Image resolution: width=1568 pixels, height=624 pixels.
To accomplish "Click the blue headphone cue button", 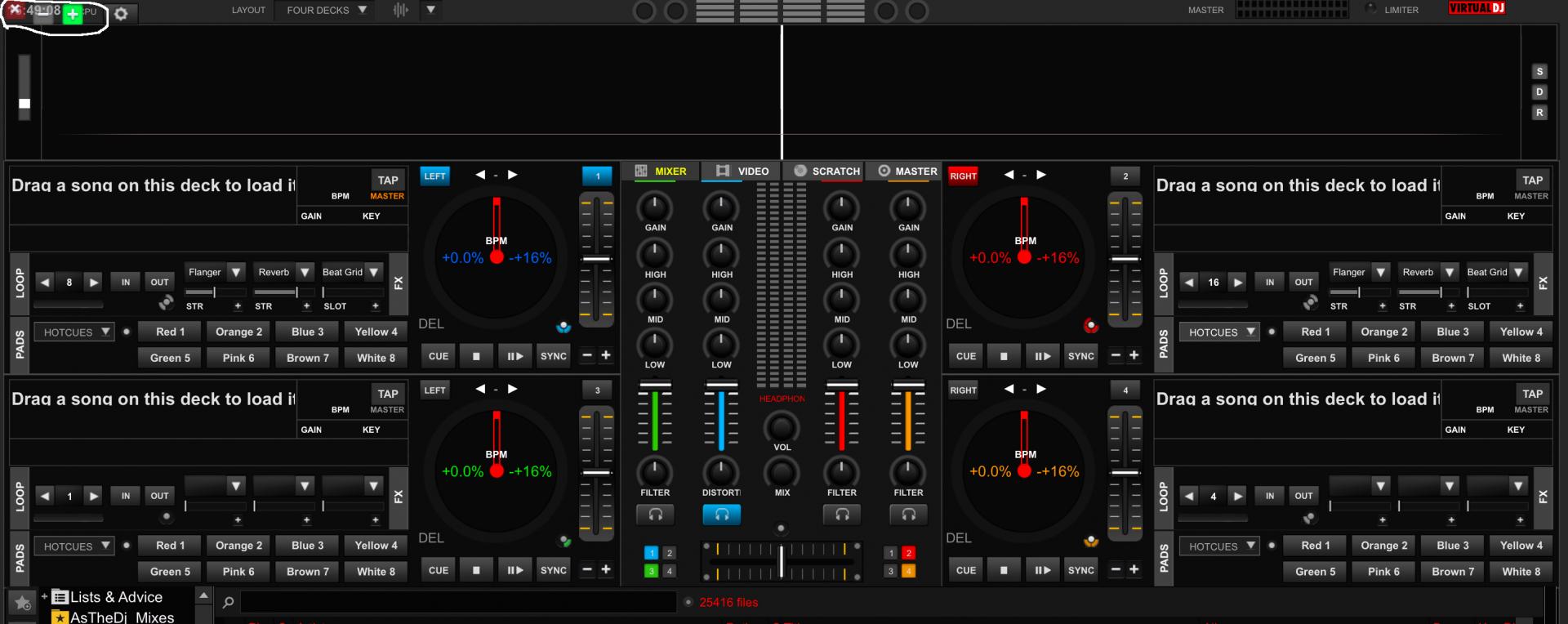I will pyautogui.click(x=721, y=515).
